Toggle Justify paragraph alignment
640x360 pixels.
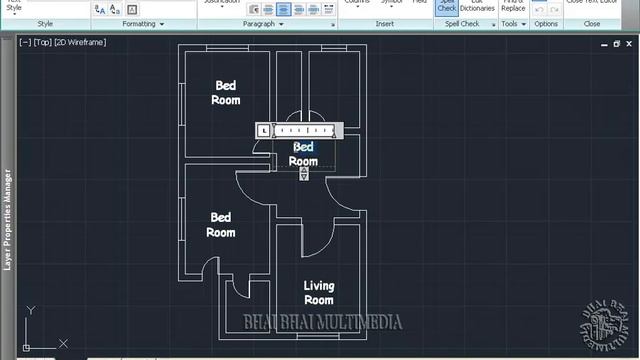point(313,9)
